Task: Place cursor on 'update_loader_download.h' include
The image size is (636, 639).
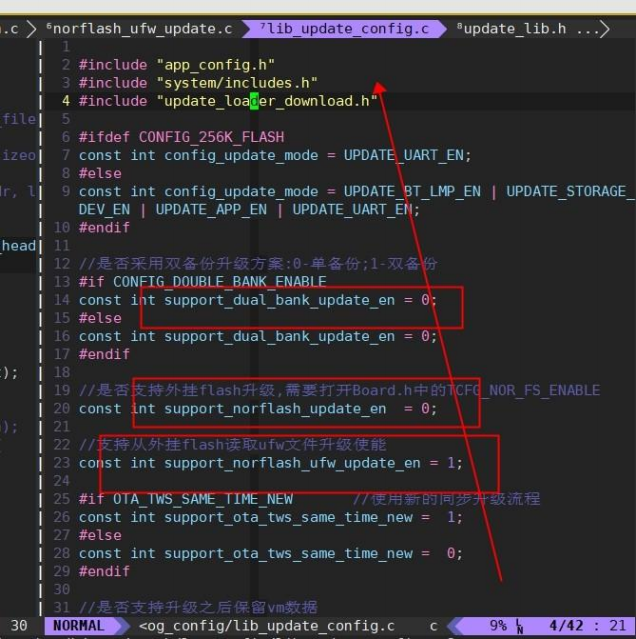Action: click(266, 101)
